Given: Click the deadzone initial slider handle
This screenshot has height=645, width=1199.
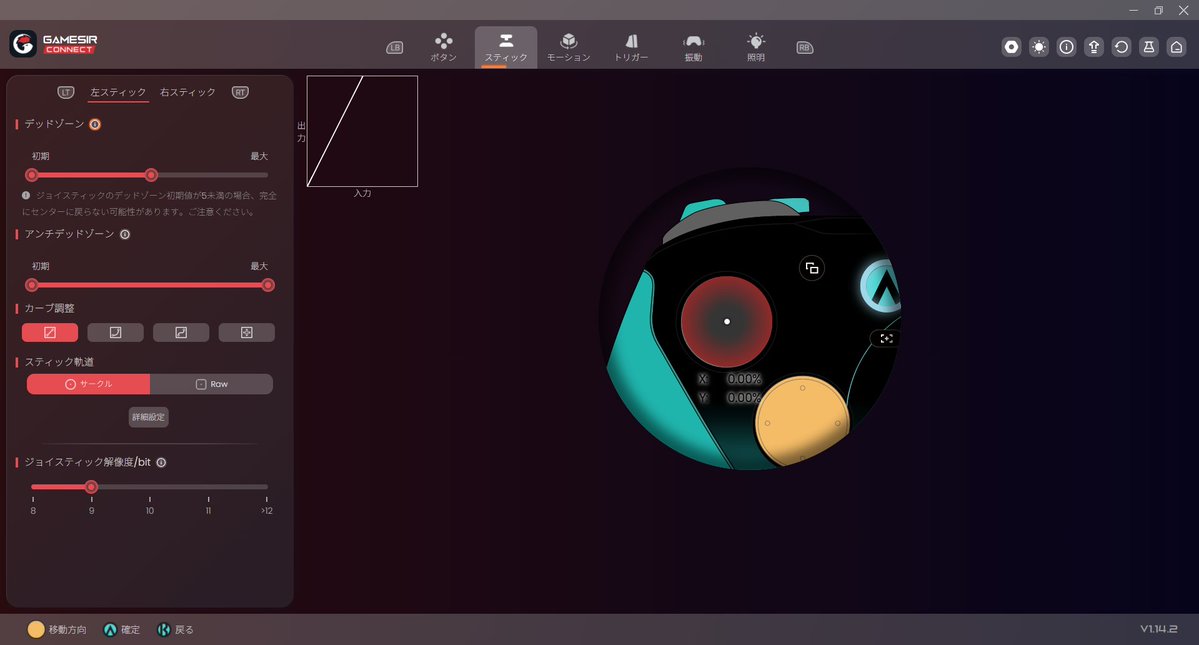Looking at the screenshot, I should point(31,175).
